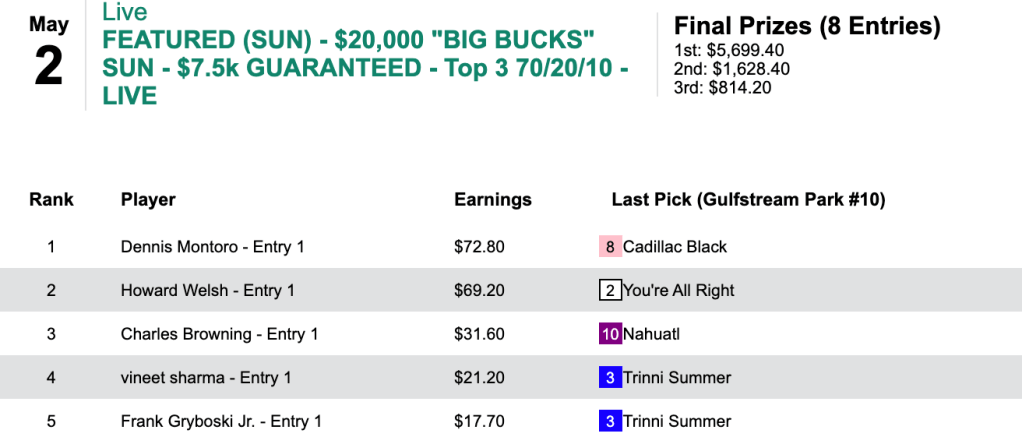Click the pink number 8 saddle badge
The width and height of the screenshot is (1022, 437).
coord(610,247)
